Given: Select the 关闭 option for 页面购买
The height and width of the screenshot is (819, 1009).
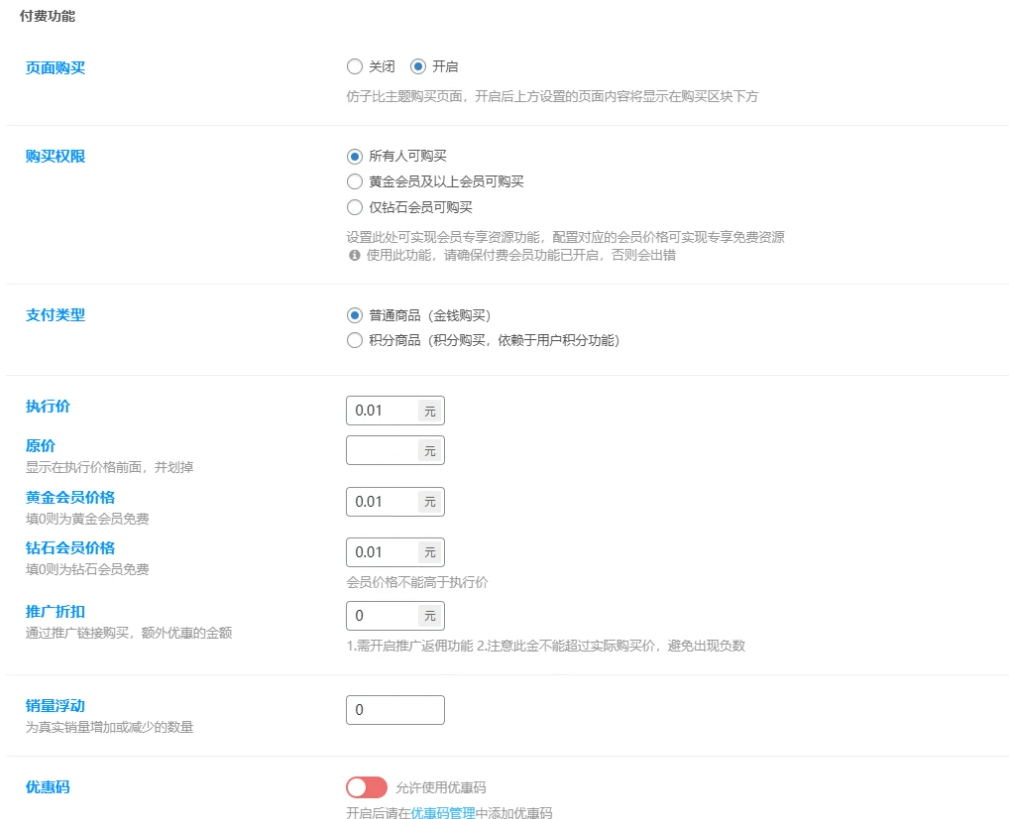Looking at the screenshot, I should click(x=354, y=67).
